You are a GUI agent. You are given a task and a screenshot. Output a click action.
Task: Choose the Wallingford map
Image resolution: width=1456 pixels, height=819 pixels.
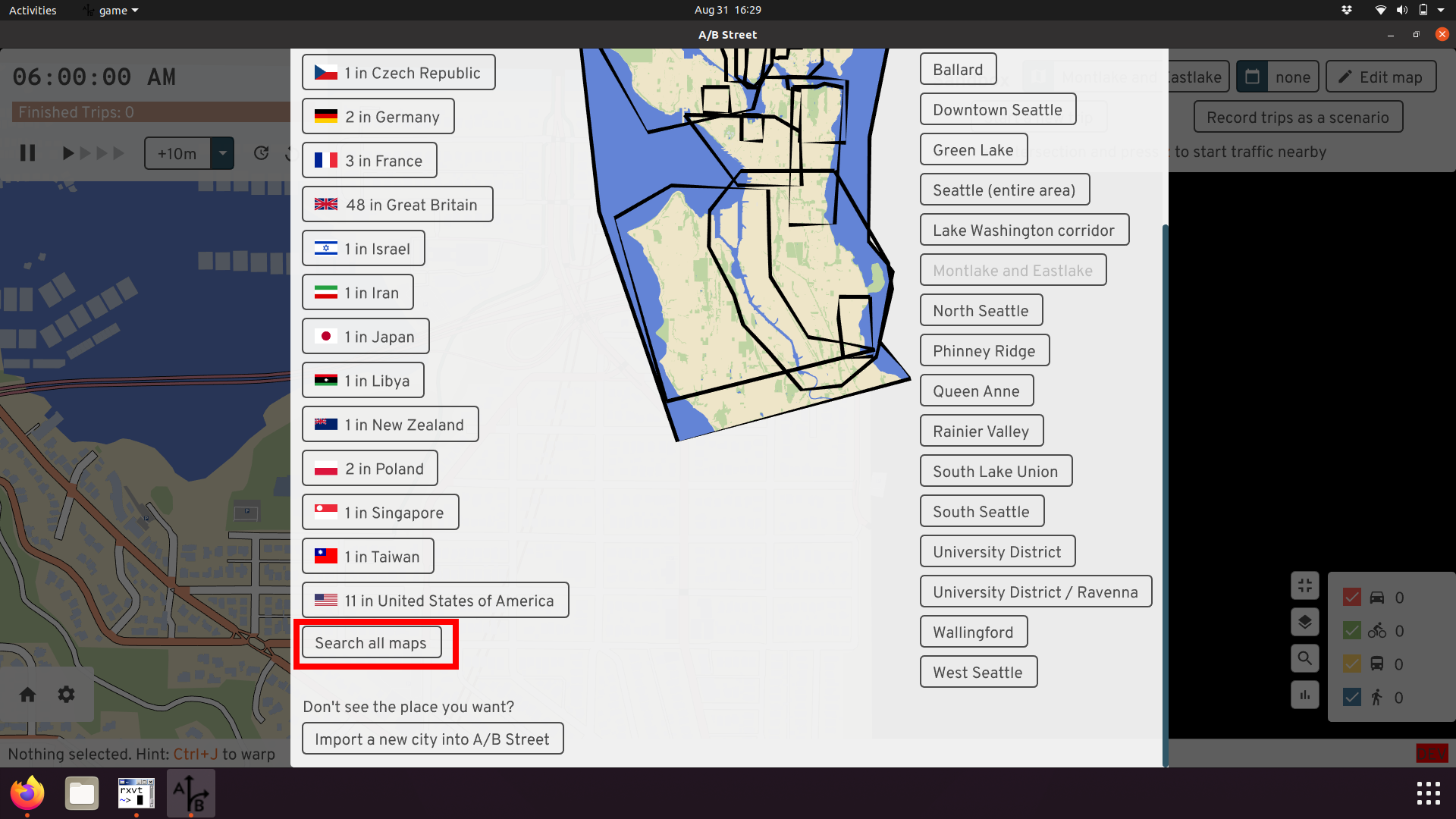click(973, 632)
